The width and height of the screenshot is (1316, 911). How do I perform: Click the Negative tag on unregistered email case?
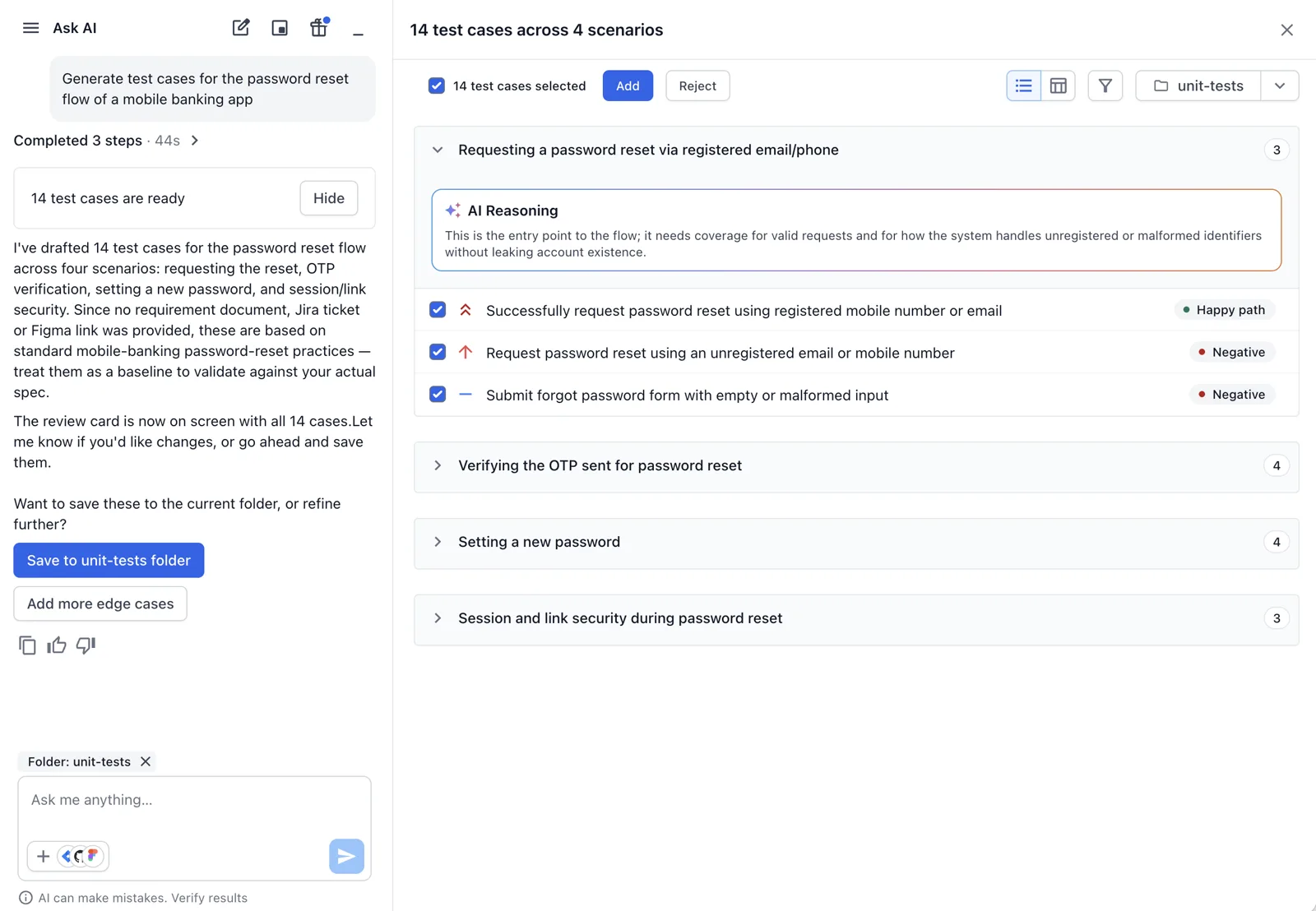point(1232,352)
